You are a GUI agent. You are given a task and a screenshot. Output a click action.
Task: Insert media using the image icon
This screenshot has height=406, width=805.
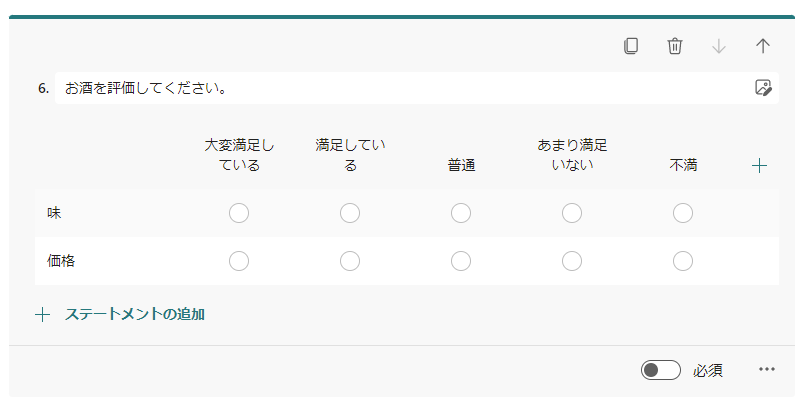(x=763, y=88)
